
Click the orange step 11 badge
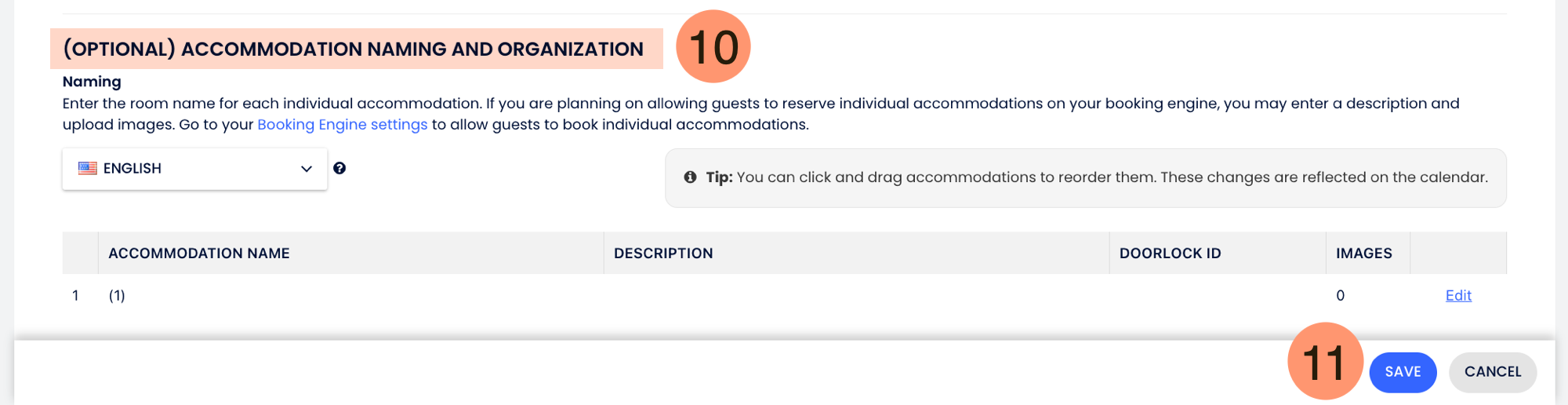(1324, 362)
